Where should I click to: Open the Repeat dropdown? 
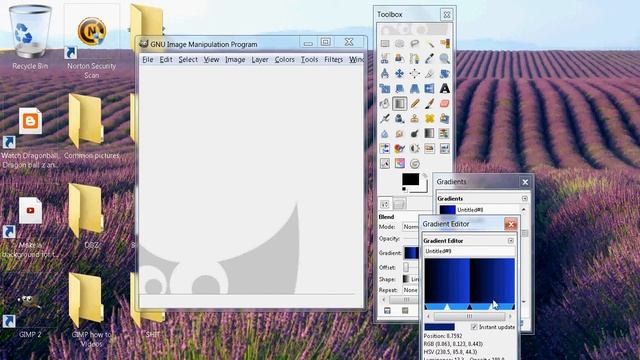pos(410,290)
